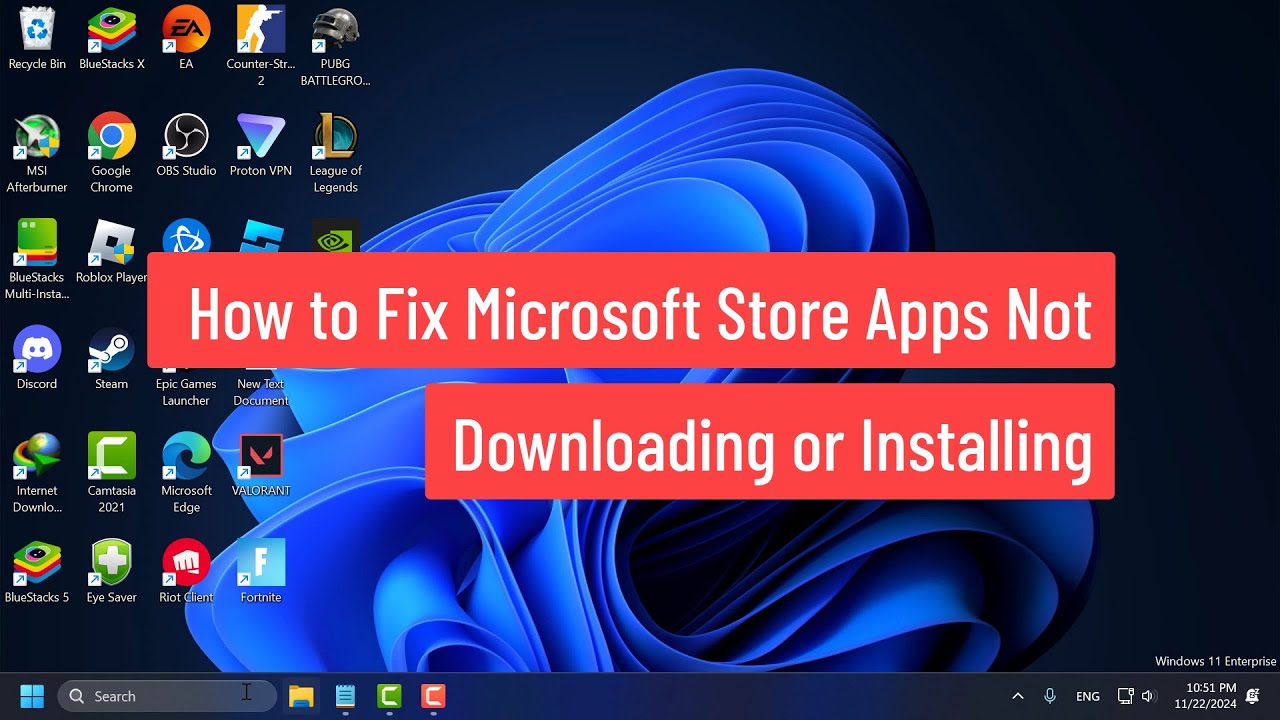Open the network quick settings icon
This screenshot has height=720, width=1280.
[1125, 696]
